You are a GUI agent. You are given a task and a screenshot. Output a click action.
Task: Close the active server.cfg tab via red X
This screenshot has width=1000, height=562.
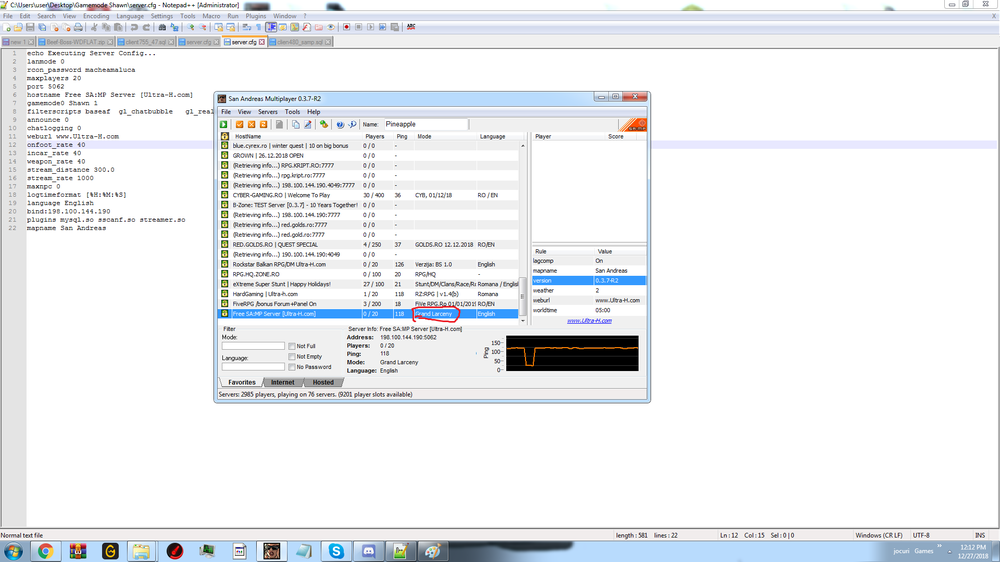pos(261,42)
